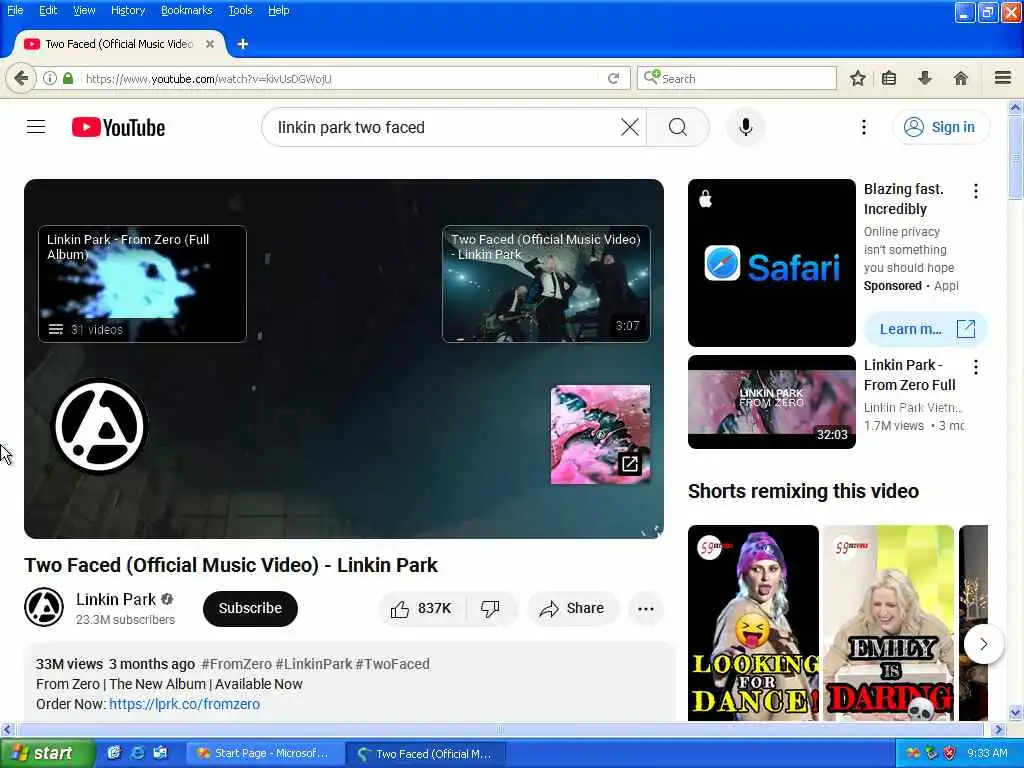This screenshot has width=1024, height=768.
Task: Click the magnifier search button
Action: pyautogui.click(x=677, y=127)
